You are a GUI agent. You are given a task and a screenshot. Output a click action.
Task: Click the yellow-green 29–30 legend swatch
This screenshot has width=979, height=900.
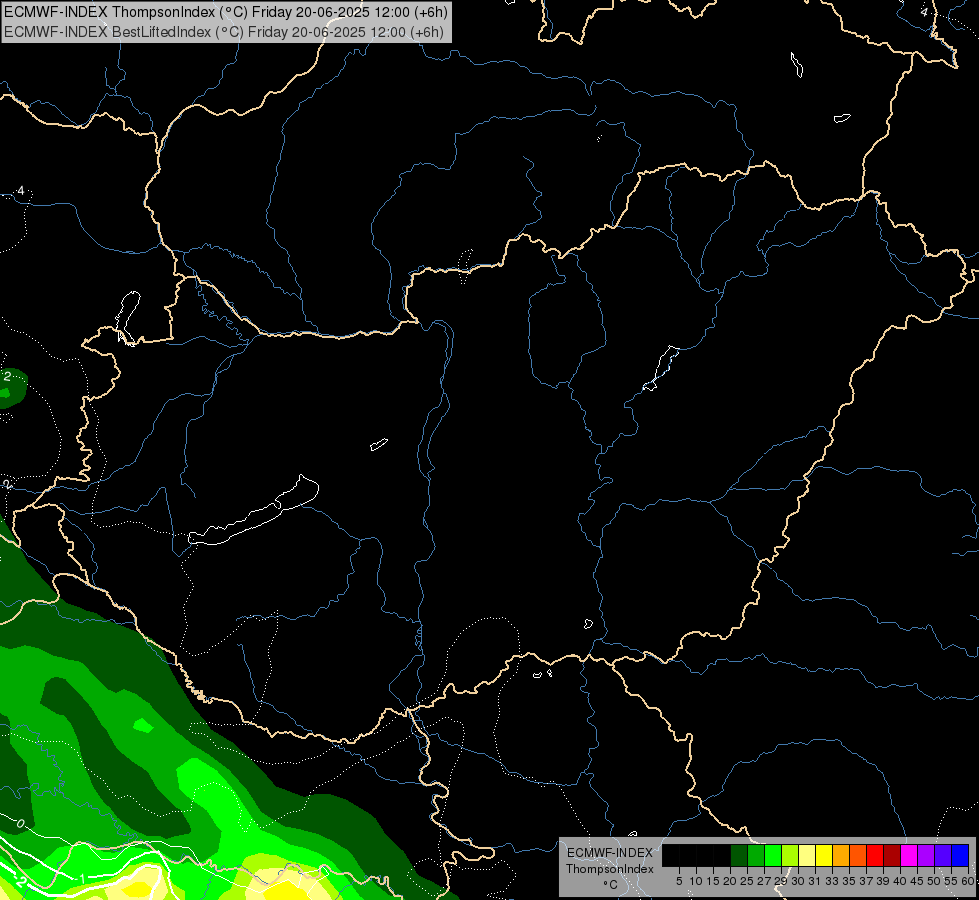(790, 855)
